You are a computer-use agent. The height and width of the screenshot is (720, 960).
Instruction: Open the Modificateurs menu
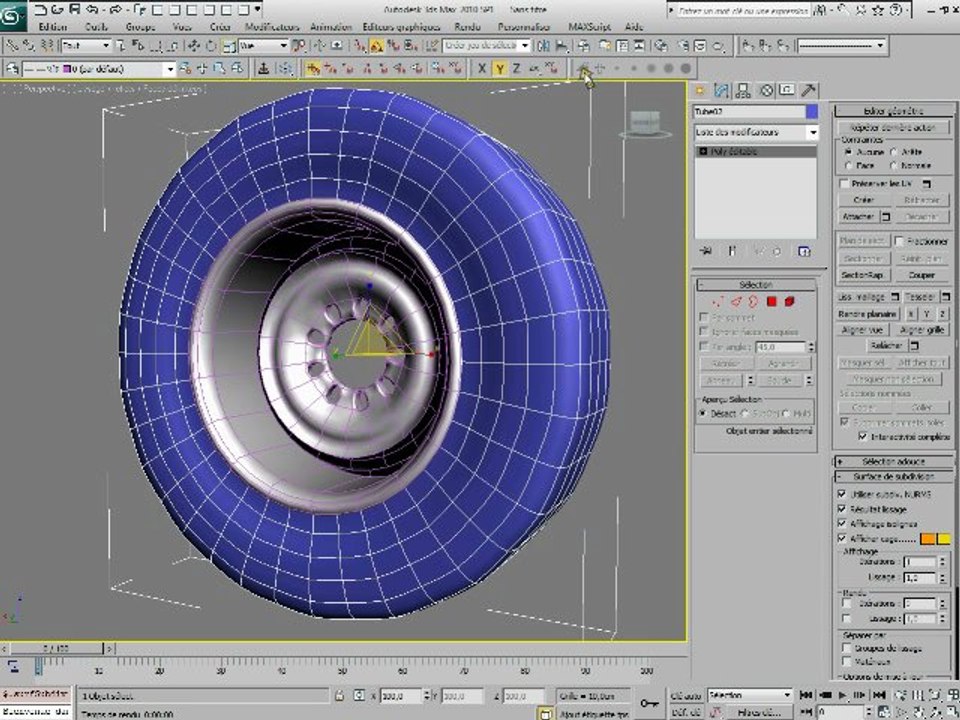click(x=272, y=27)
